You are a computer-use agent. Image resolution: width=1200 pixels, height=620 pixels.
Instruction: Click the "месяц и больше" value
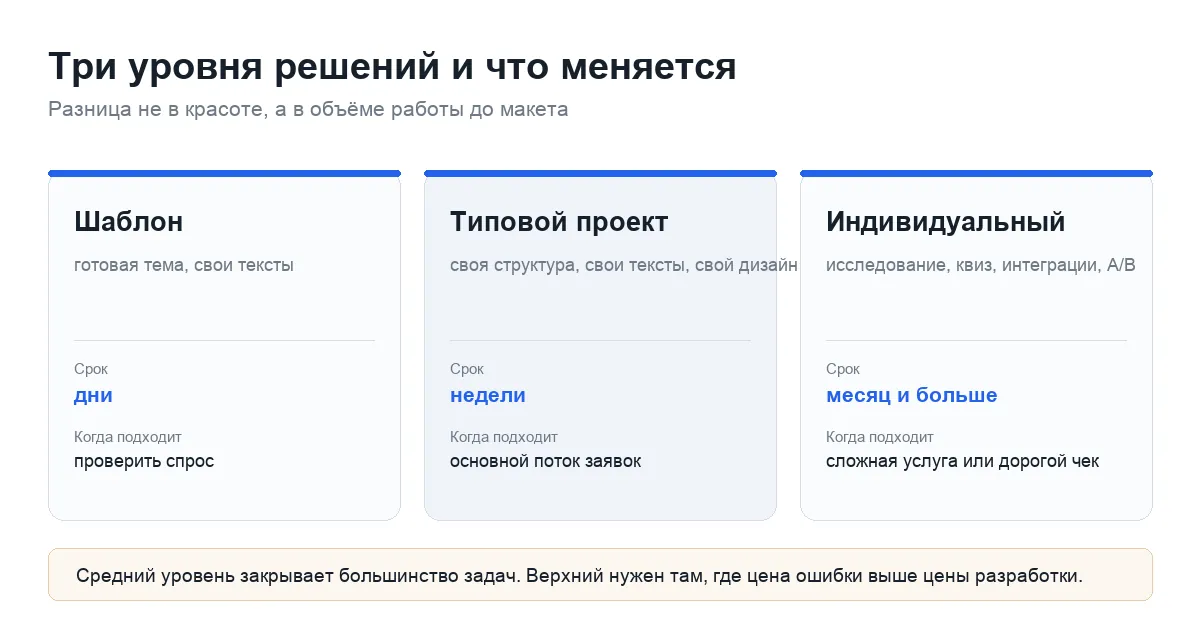(x=912, y=395)
